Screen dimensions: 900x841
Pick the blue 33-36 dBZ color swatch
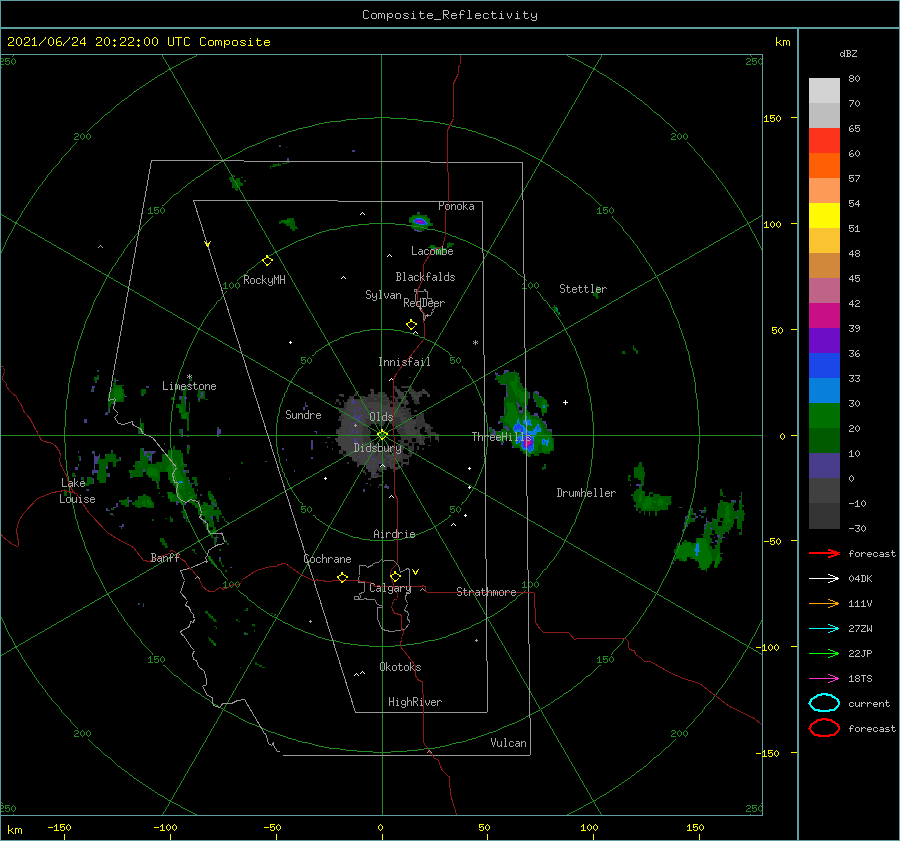tap(824, 366)
